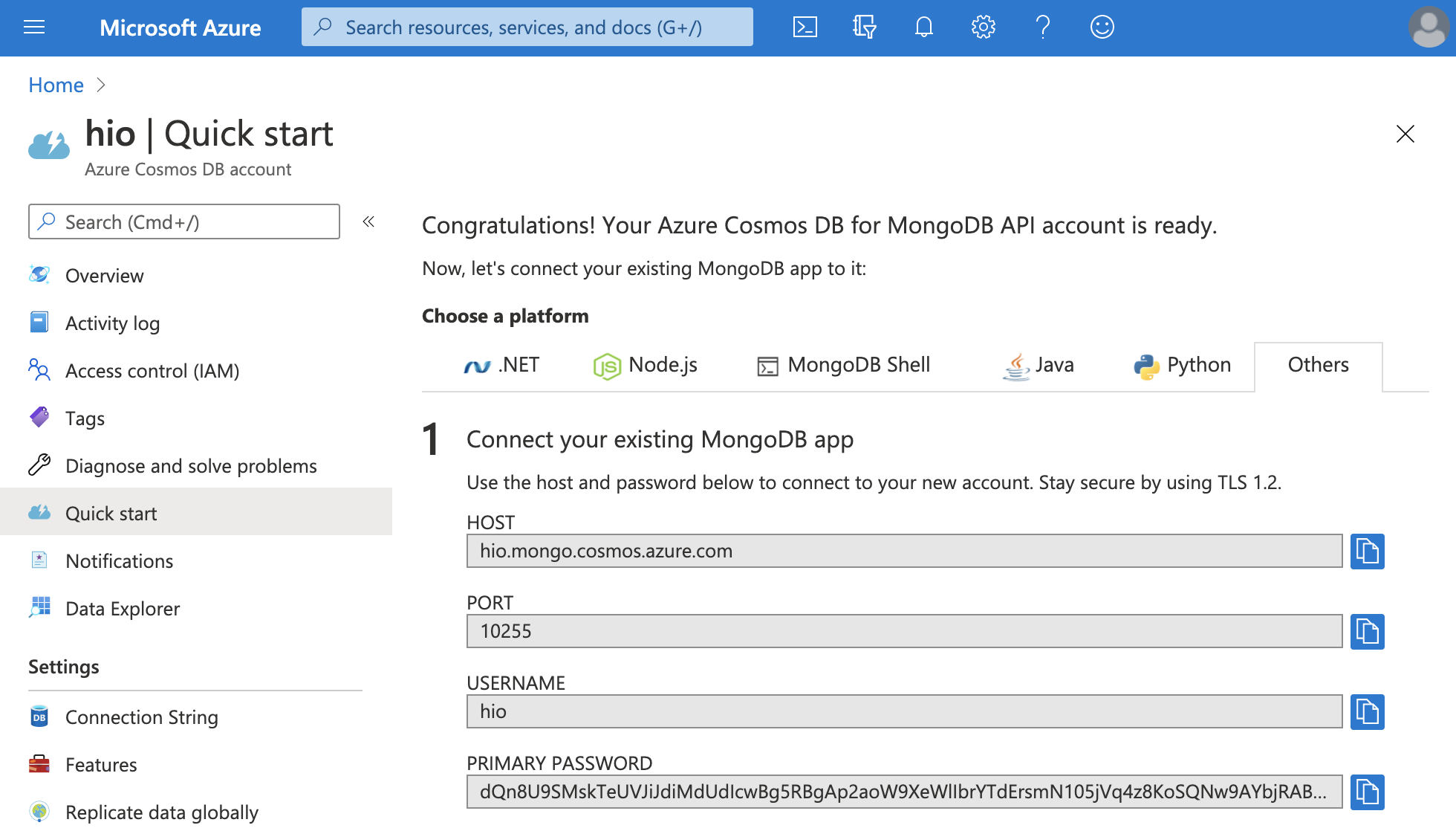Select the Python platform tab

[1183, 365]
